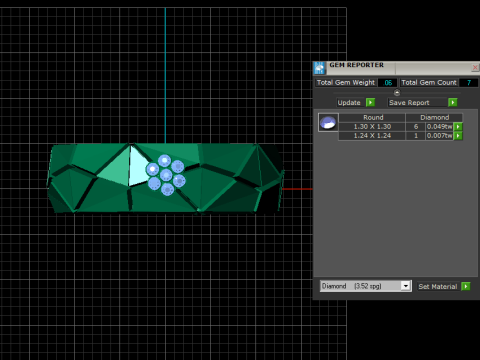Click the GEM REPORTER title bar text
This screenshot has height=360, width=480.
[356, 65]
